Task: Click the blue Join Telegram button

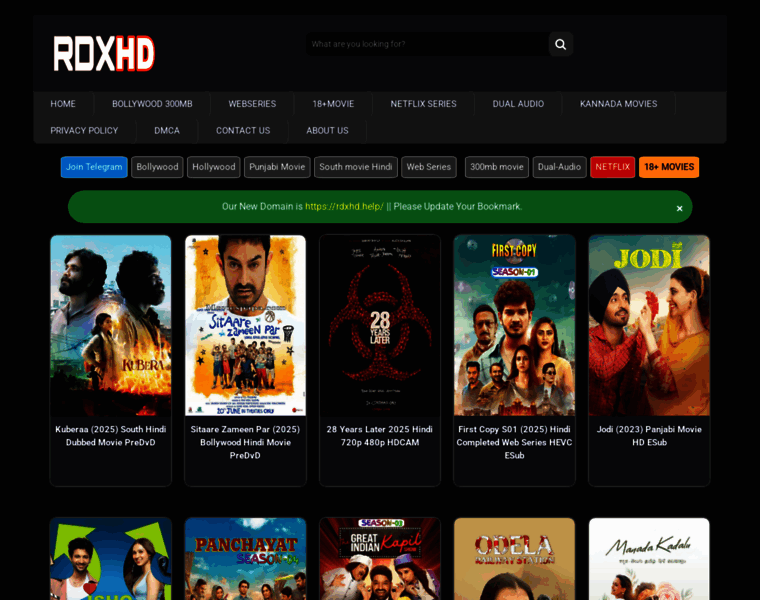Action: tap(94, 167)
